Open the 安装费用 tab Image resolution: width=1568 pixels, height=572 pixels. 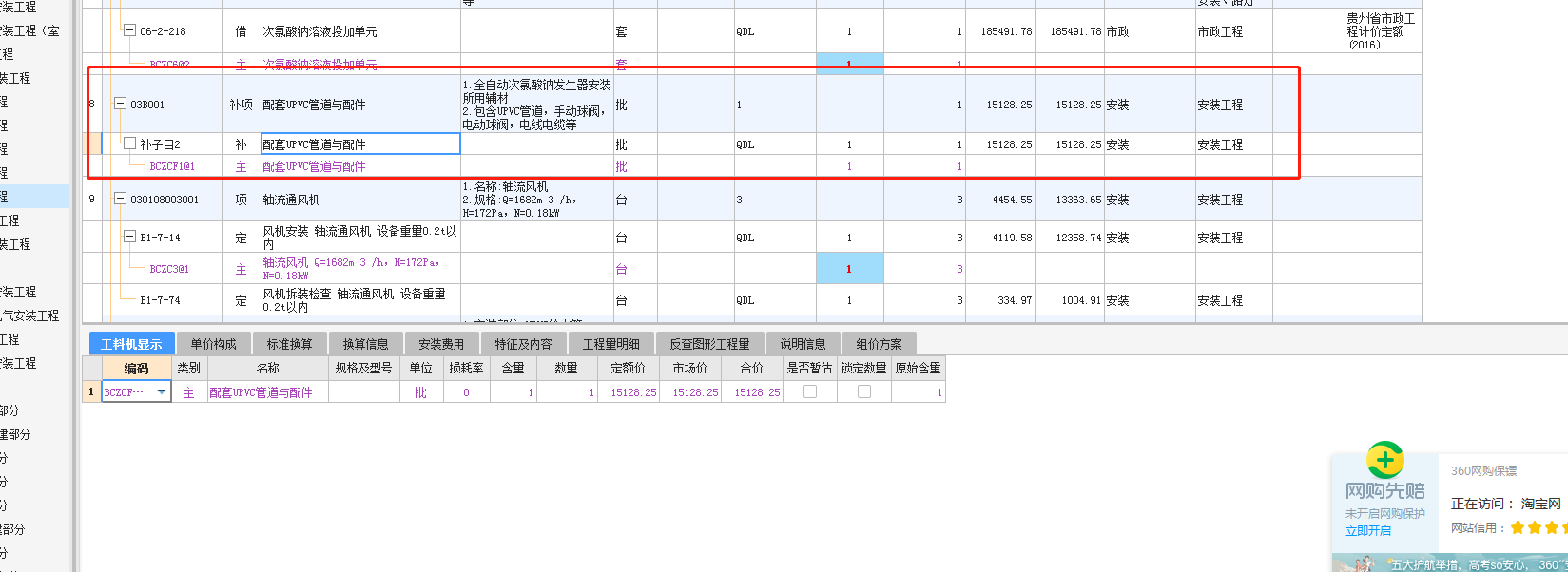tap(441, 344)
